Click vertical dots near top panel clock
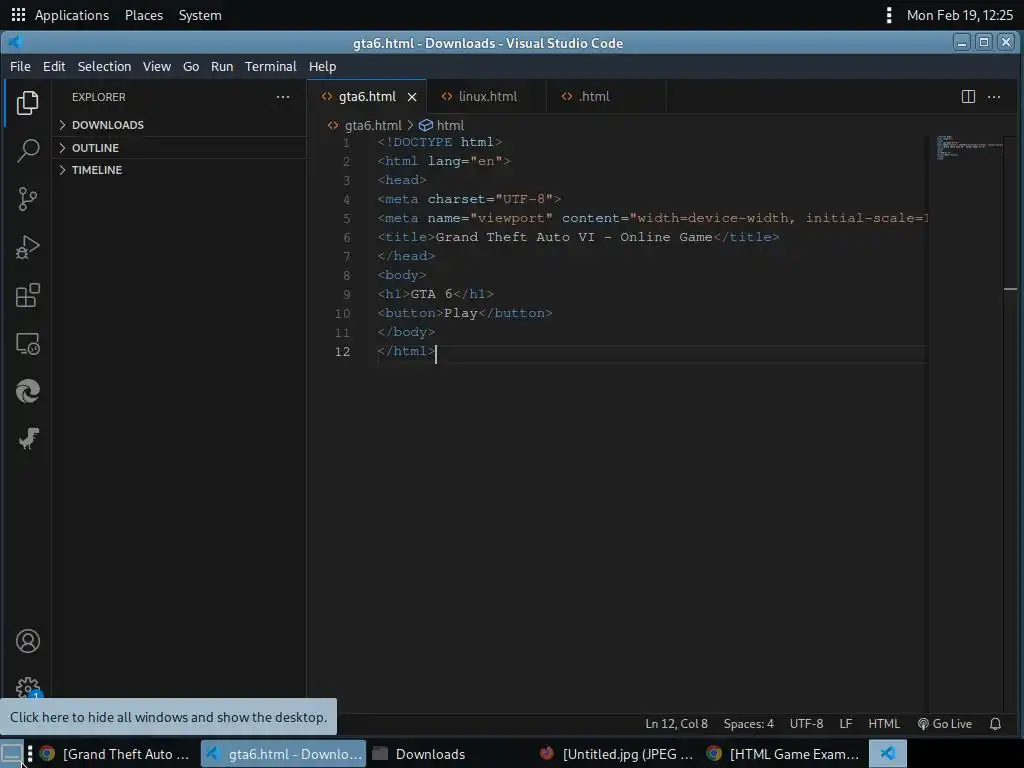The width and height of the screenshot is (1024, 768). click(x=889, y=15)
